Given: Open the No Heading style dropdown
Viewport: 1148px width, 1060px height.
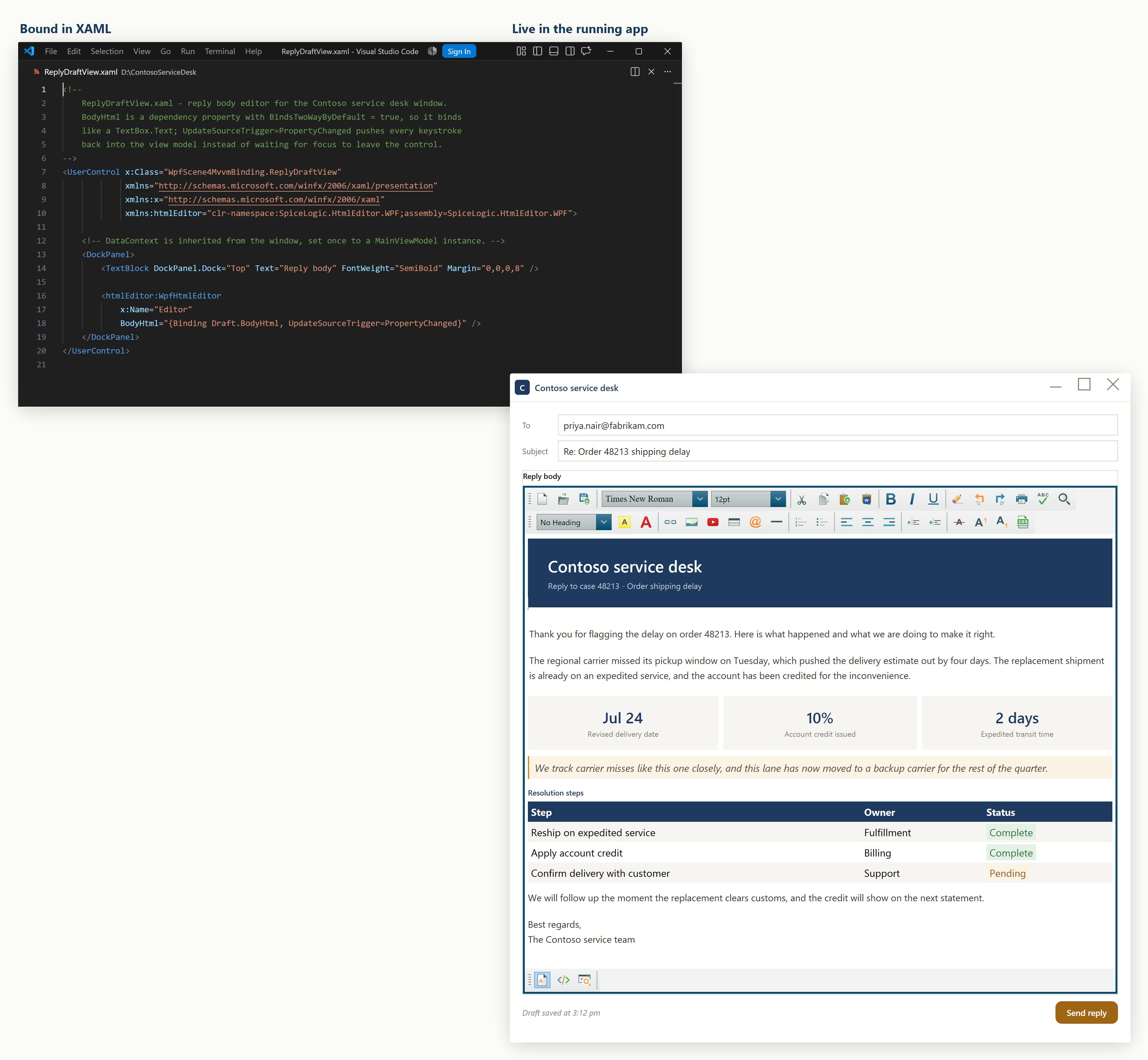Looking at the screenshot, I should coord(604,522).
